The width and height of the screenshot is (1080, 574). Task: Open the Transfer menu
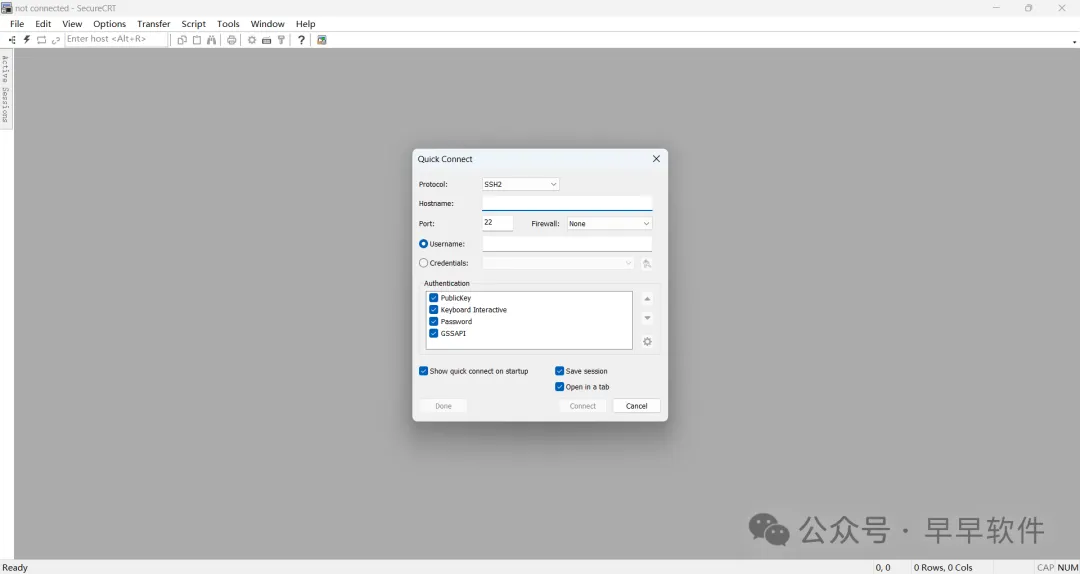tap(154, 23)
